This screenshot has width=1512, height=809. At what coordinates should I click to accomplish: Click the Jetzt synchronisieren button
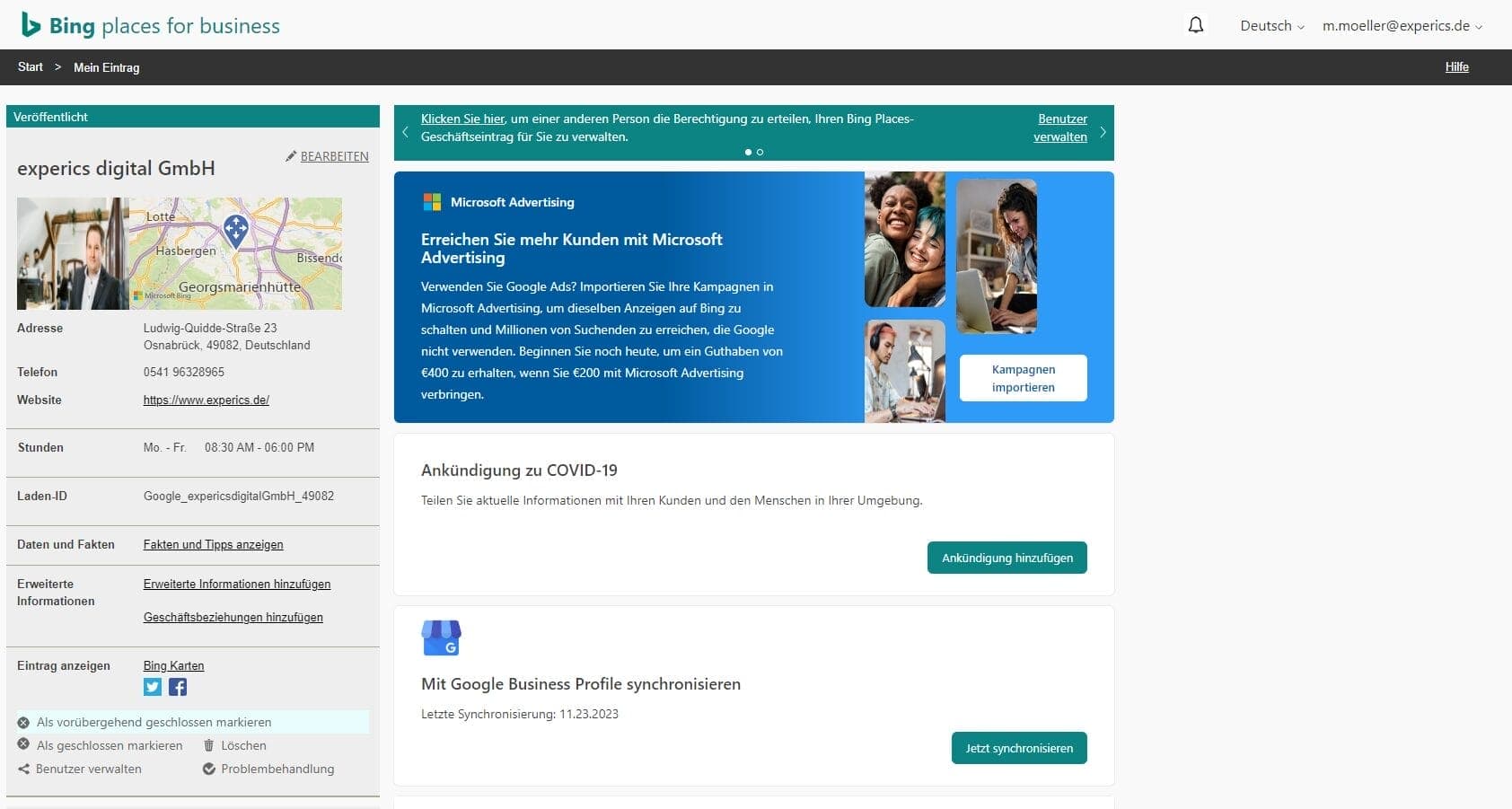[x=1019, y=748]
